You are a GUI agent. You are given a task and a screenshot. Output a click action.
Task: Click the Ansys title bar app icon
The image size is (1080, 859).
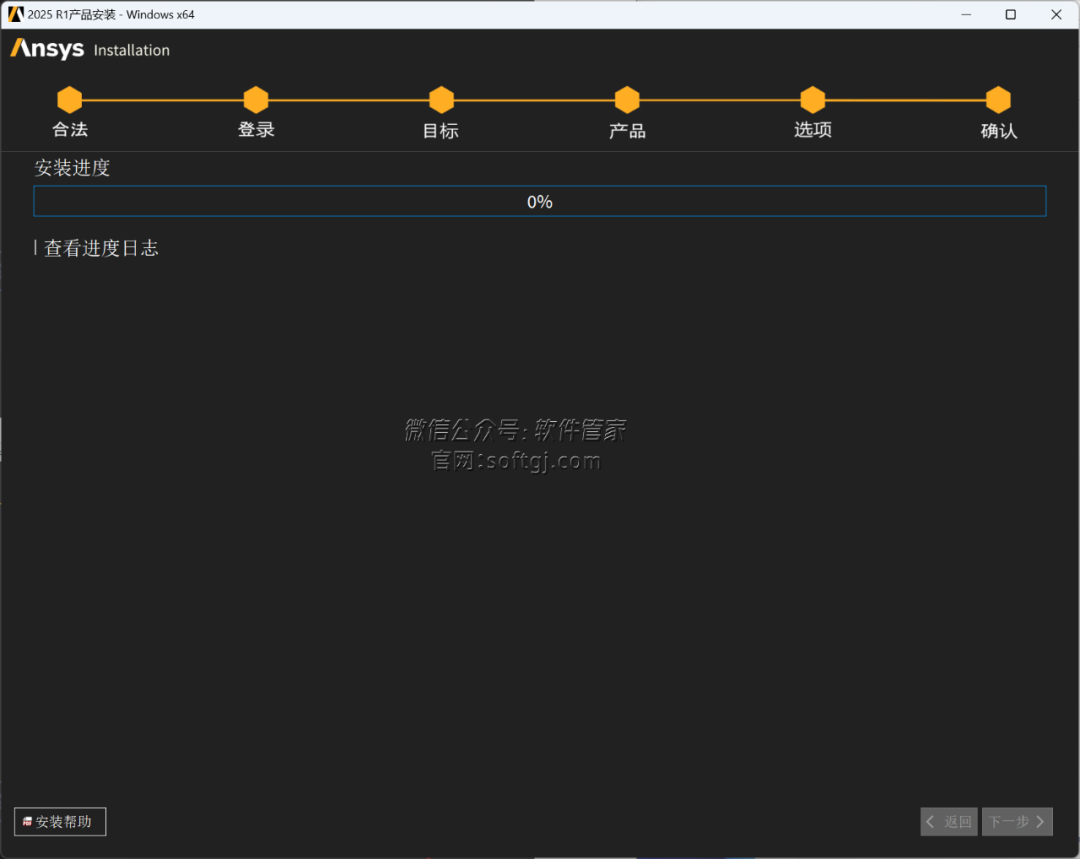(15, 14)
